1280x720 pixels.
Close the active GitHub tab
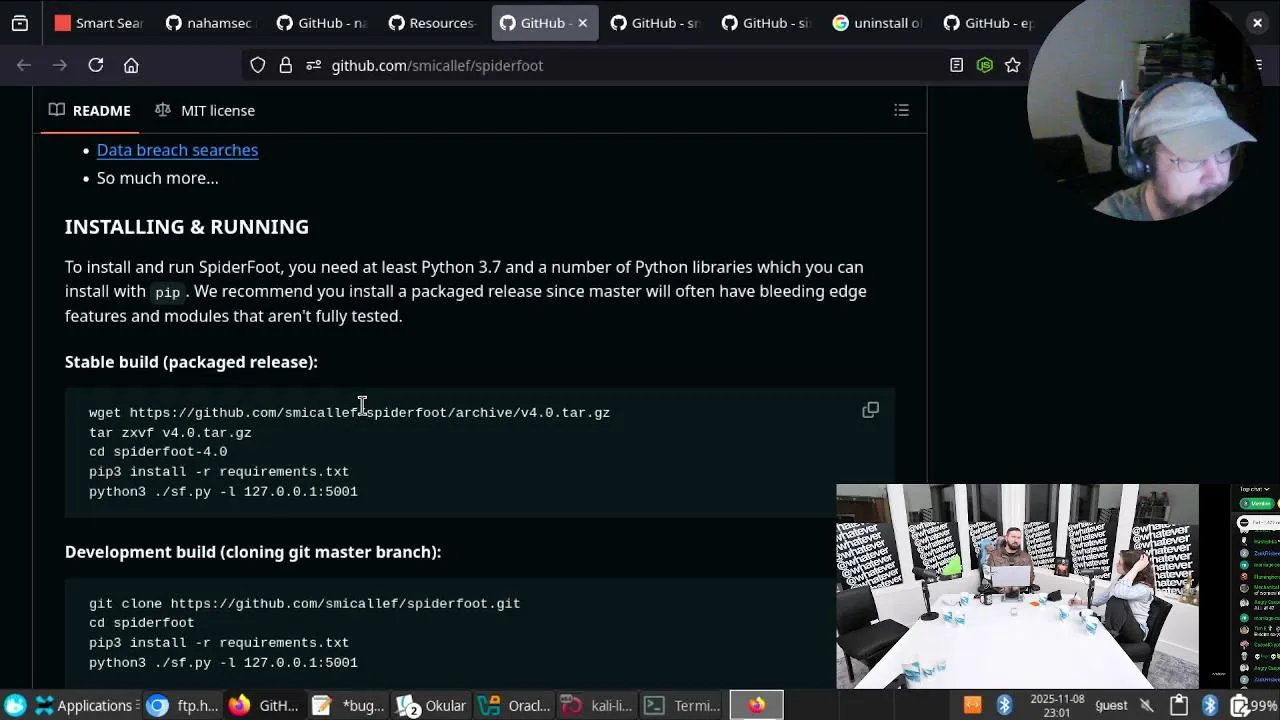tap(582, 23)
